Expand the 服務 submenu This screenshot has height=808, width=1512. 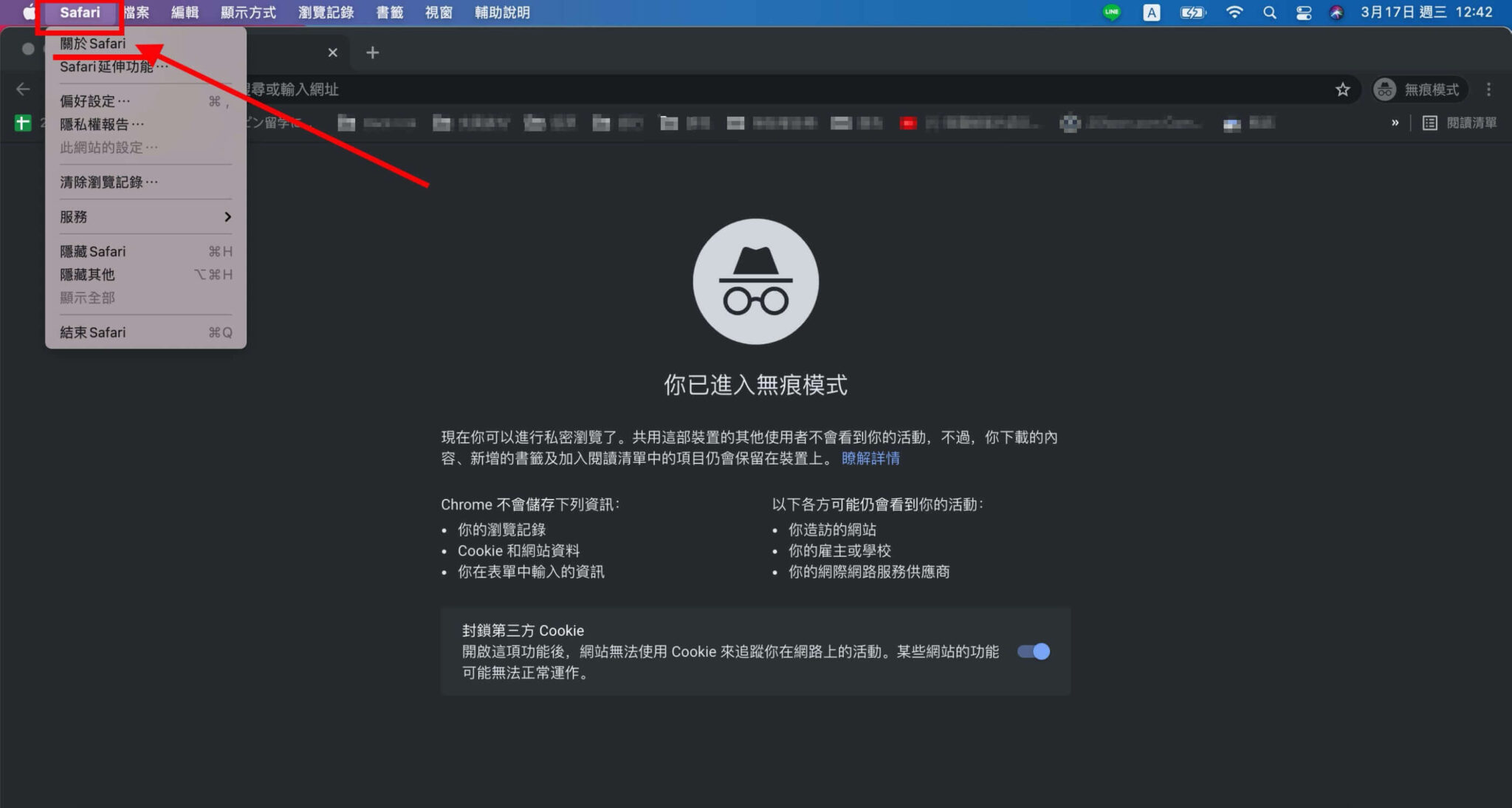(x=145, y=216)
